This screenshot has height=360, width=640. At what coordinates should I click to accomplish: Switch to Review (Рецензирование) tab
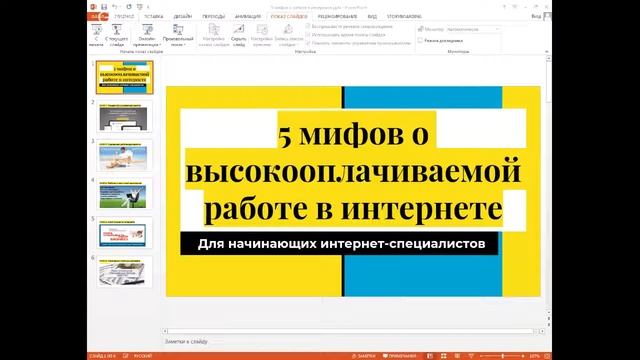(337, 16)
